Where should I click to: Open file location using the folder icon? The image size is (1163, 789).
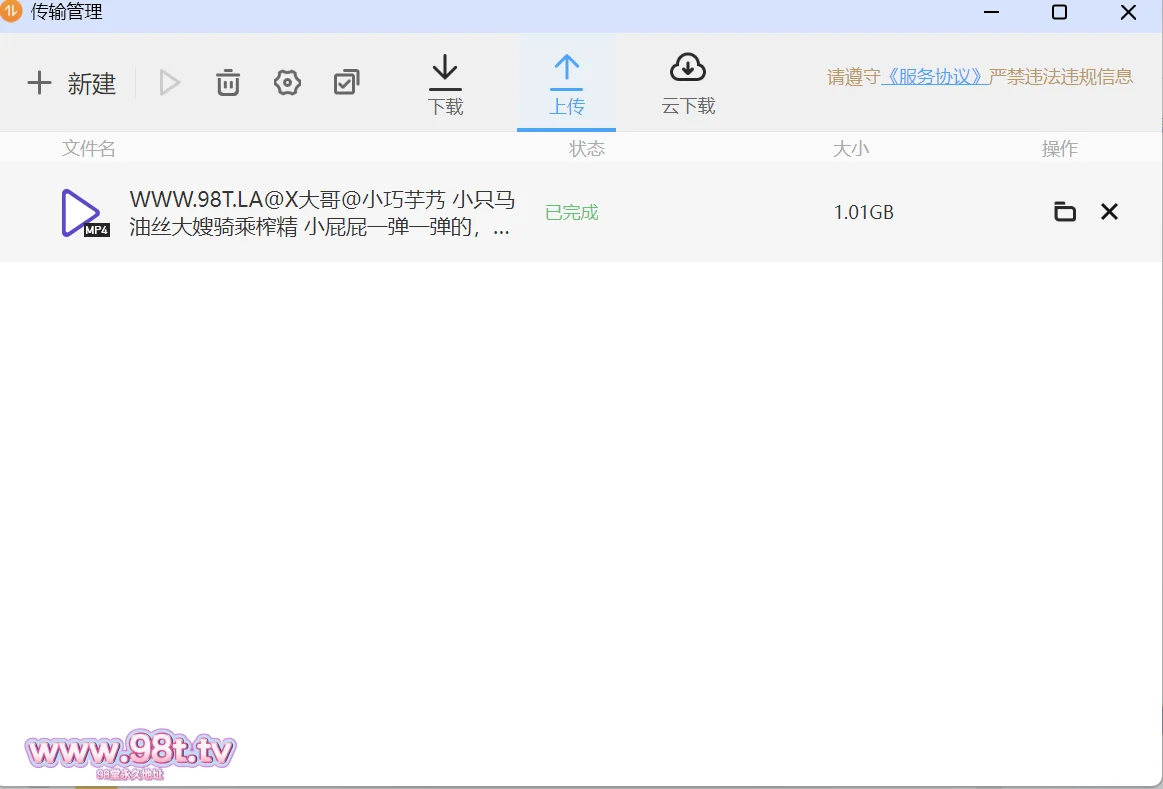click(x=1065, y=212)
